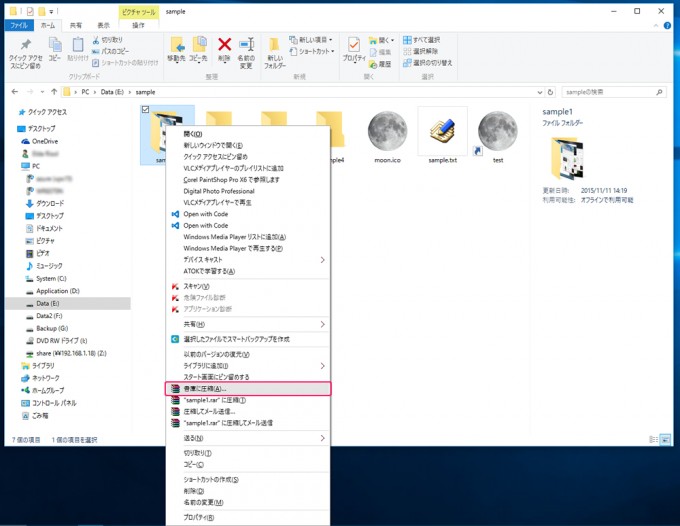Select the sample.txt file
The image size is (680, 526).
point(443,136)
